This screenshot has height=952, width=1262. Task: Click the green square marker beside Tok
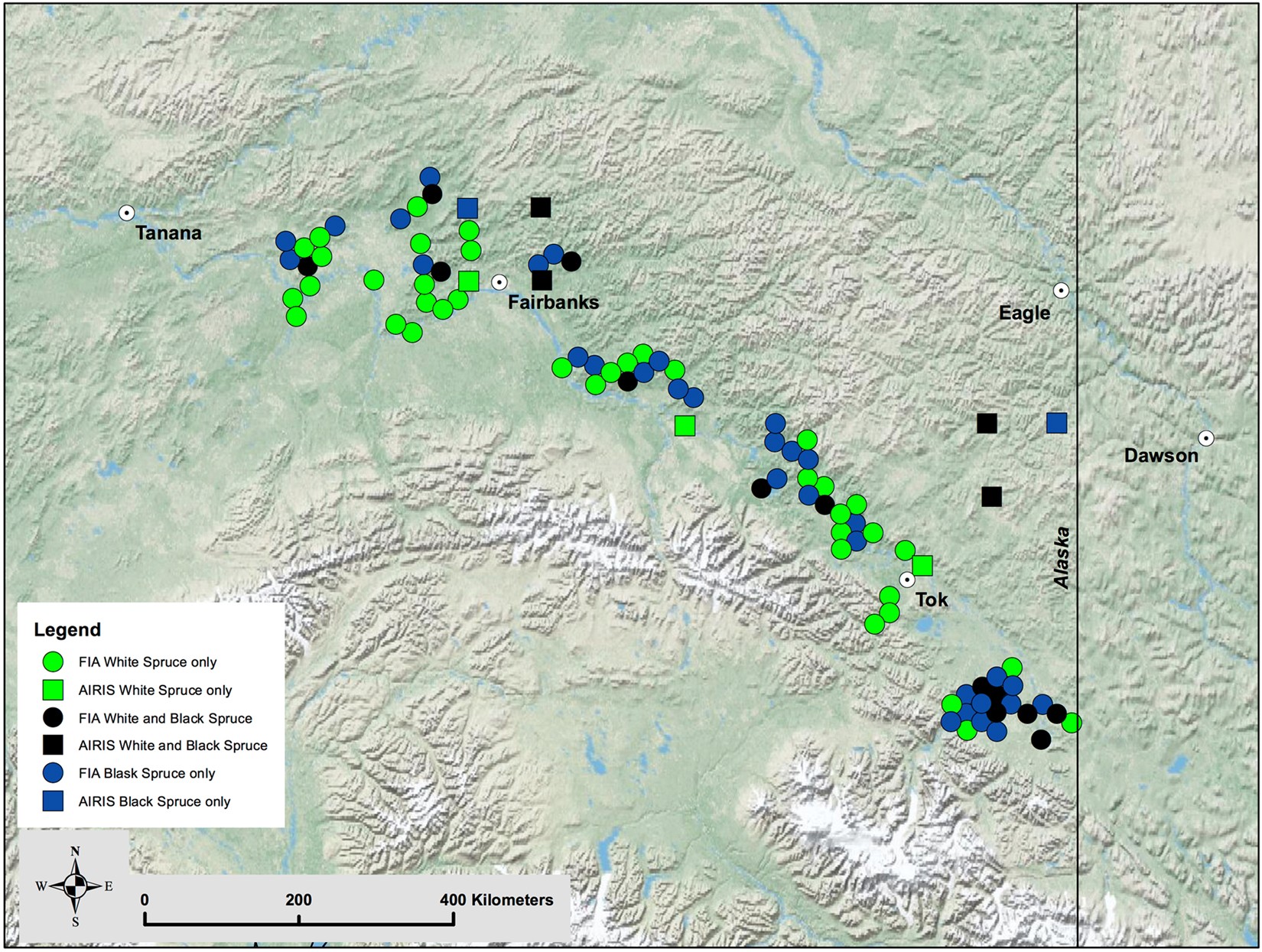point(923,566)
